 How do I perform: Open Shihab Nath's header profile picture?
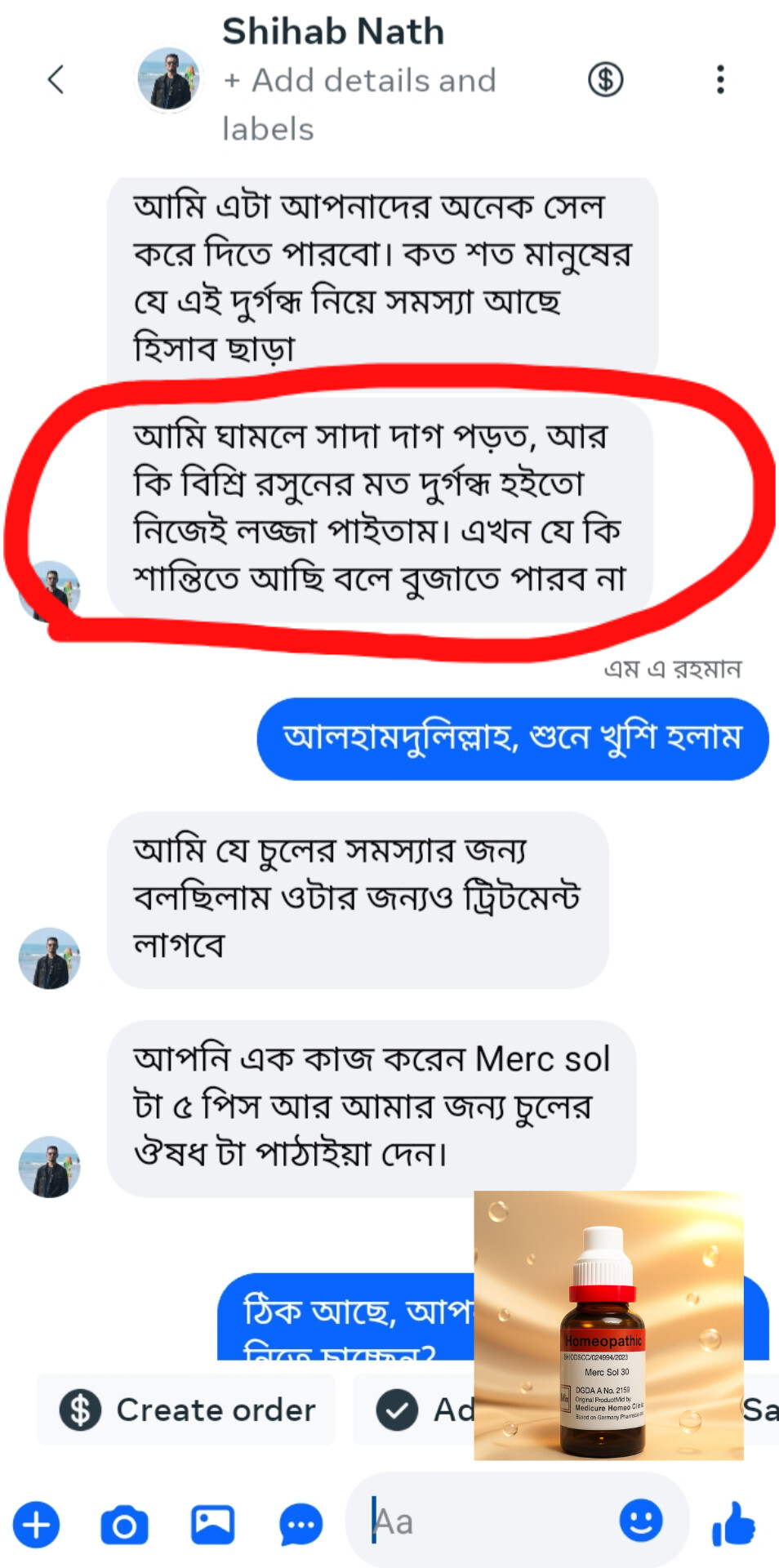click(x=168, y=79)
